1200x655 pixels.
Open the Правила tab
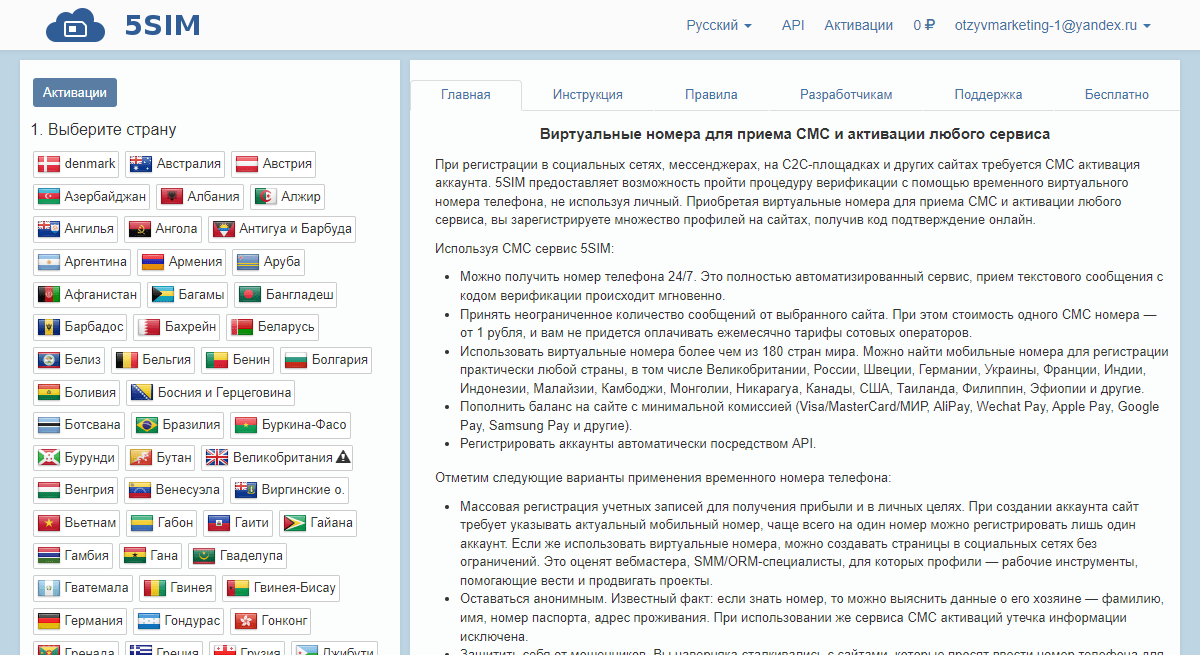coord(711,95)
